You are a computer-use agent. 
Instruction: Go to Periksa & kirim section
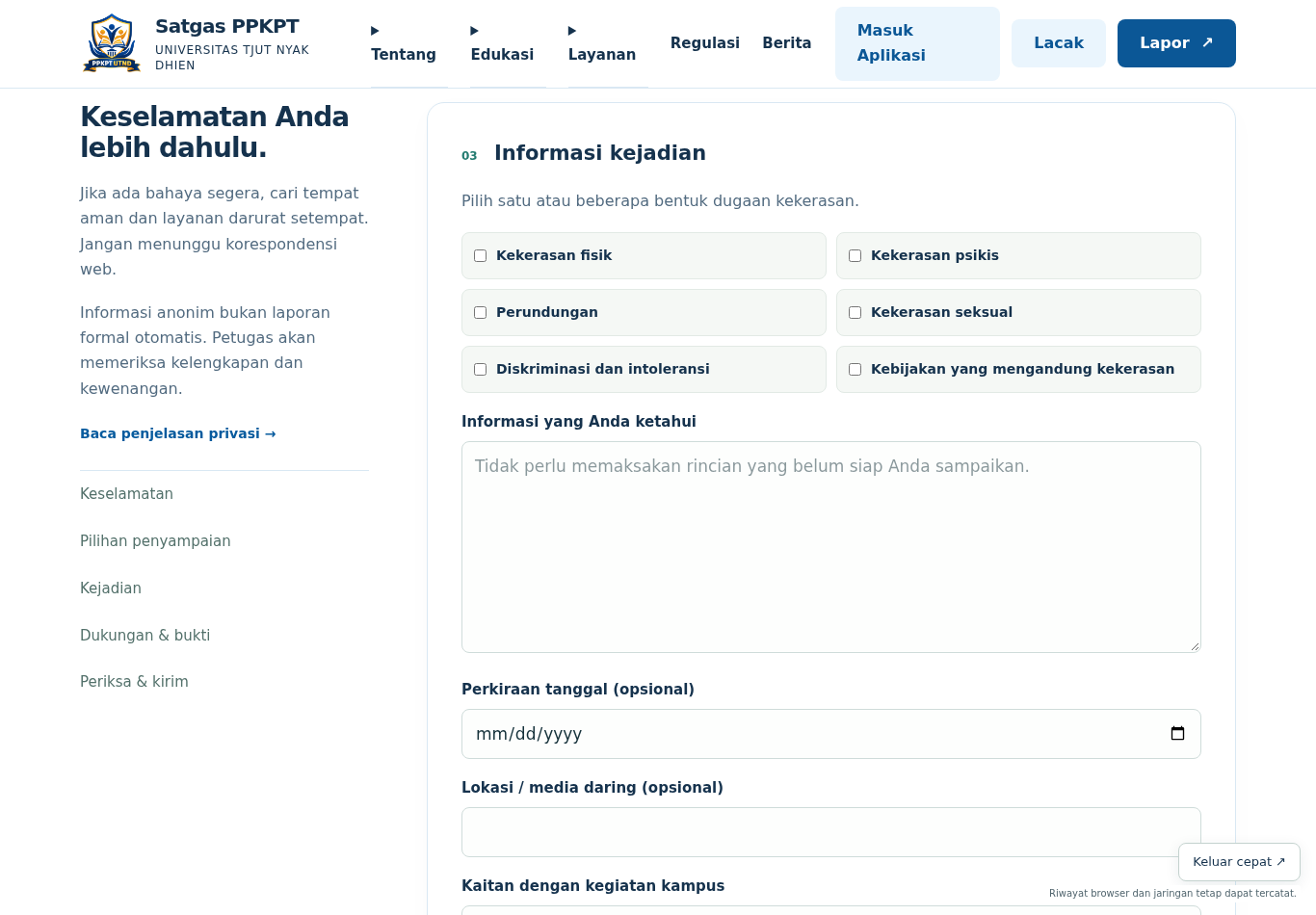tap(134, 682)
